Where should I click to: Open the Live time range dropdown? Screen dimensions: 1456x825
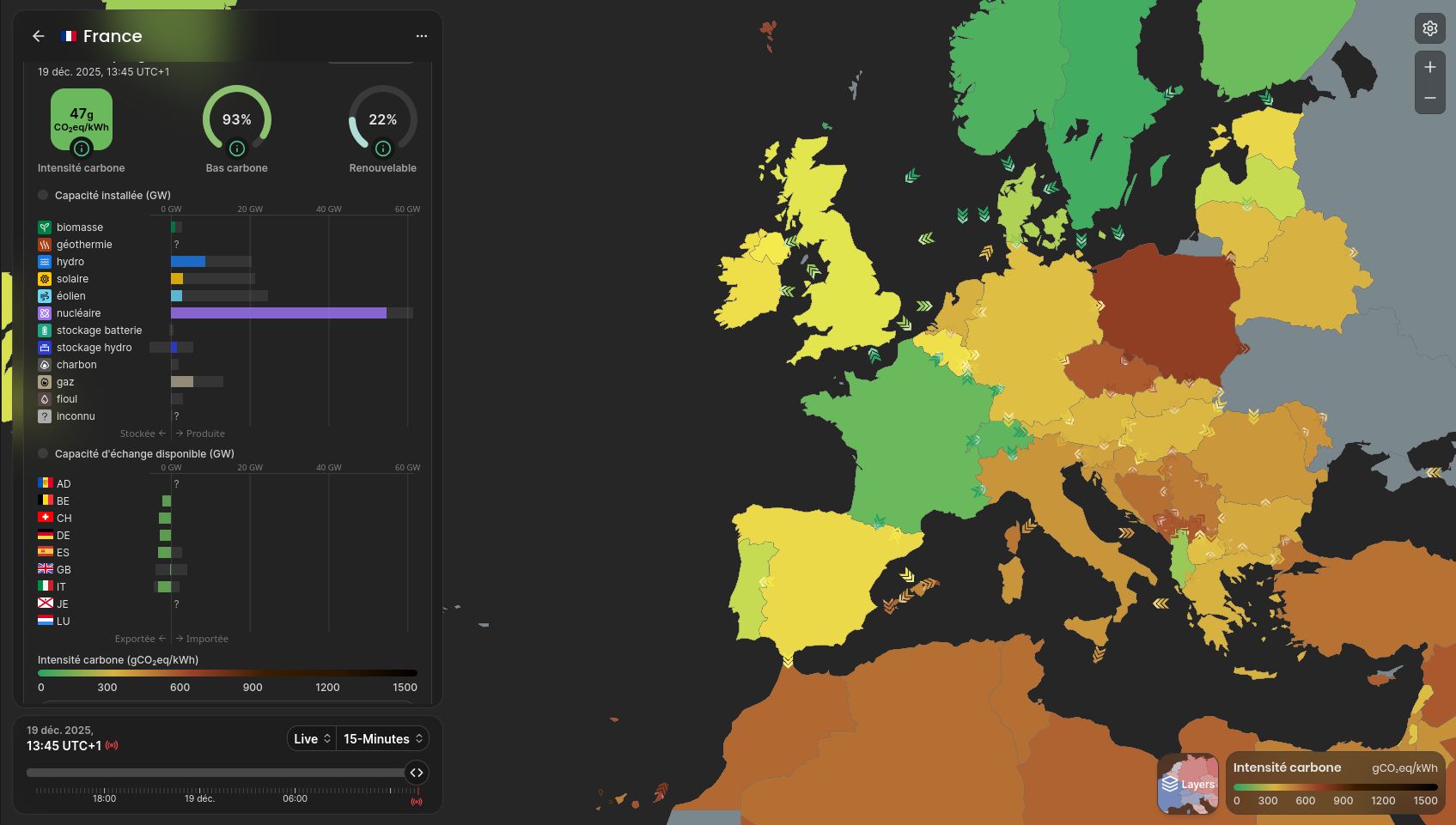click(311, 738)
